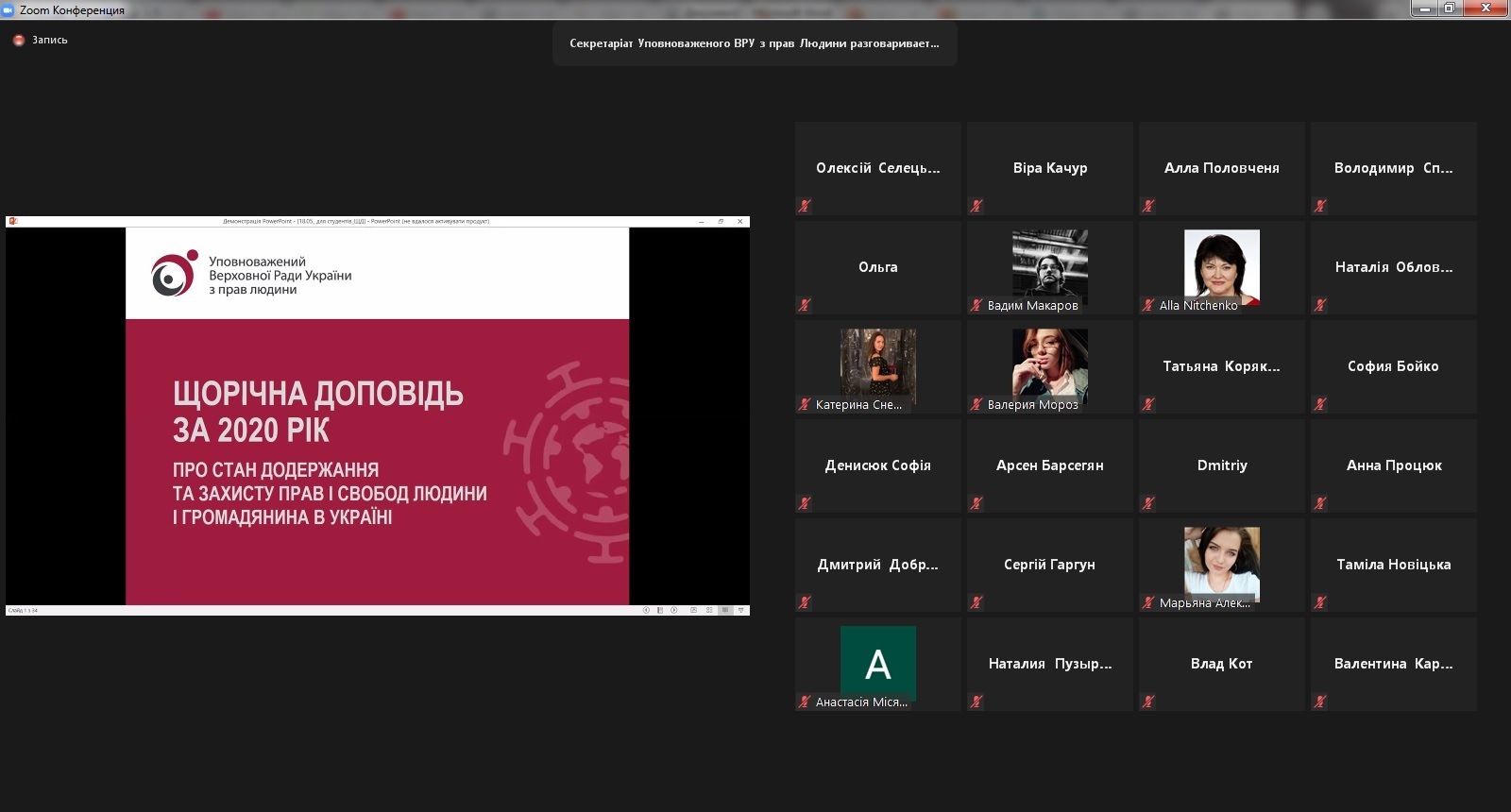Select София Бойко participant tile
Viewport: 1511px width, 812px height.
(1393, 366)
